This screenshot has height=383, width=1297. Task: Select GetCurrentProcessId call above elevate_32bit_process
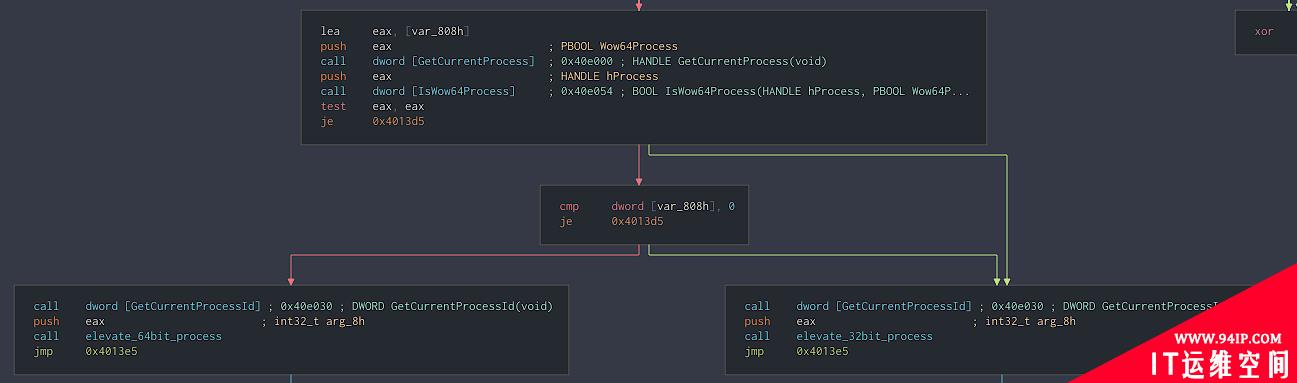click(858, 306)
